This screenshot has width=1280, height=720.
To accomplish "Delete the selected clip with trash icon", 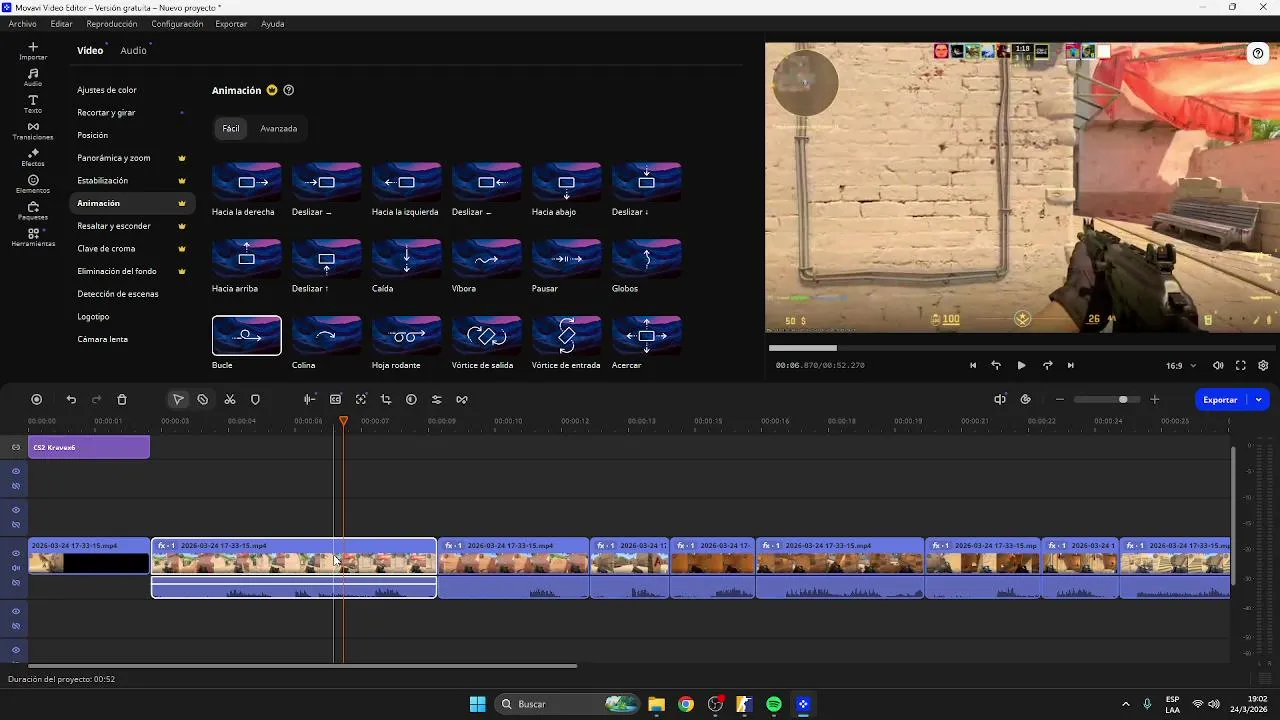I will click(x=122, y=399).
